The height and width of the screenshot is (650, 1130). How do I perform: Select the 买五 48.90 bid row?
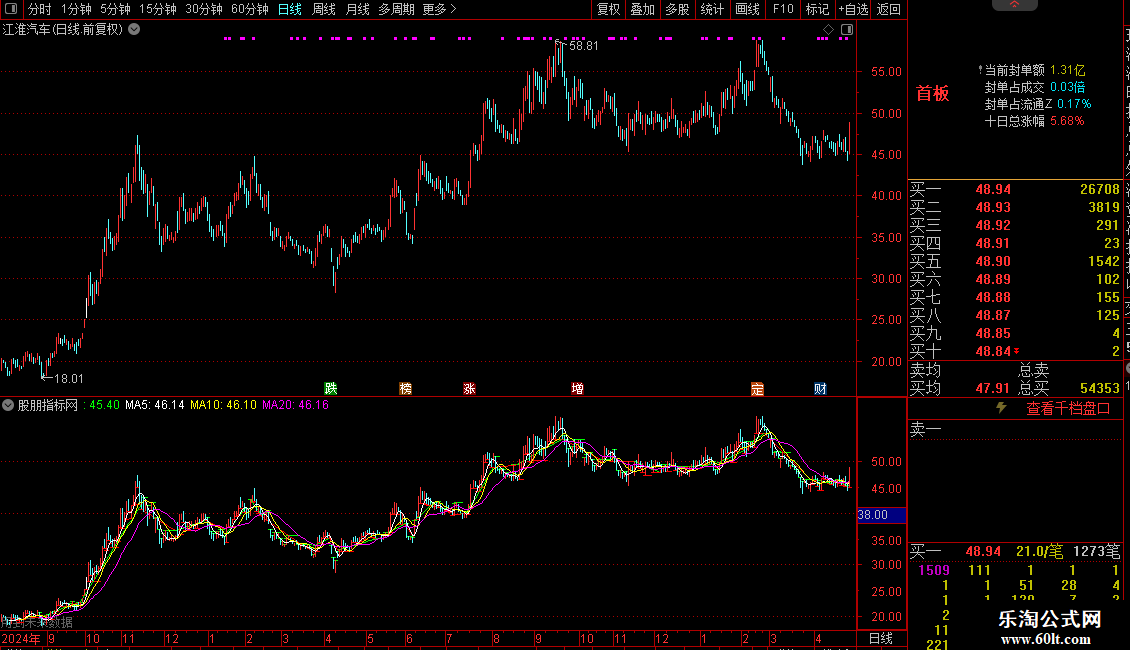[x=1015, y=261]
